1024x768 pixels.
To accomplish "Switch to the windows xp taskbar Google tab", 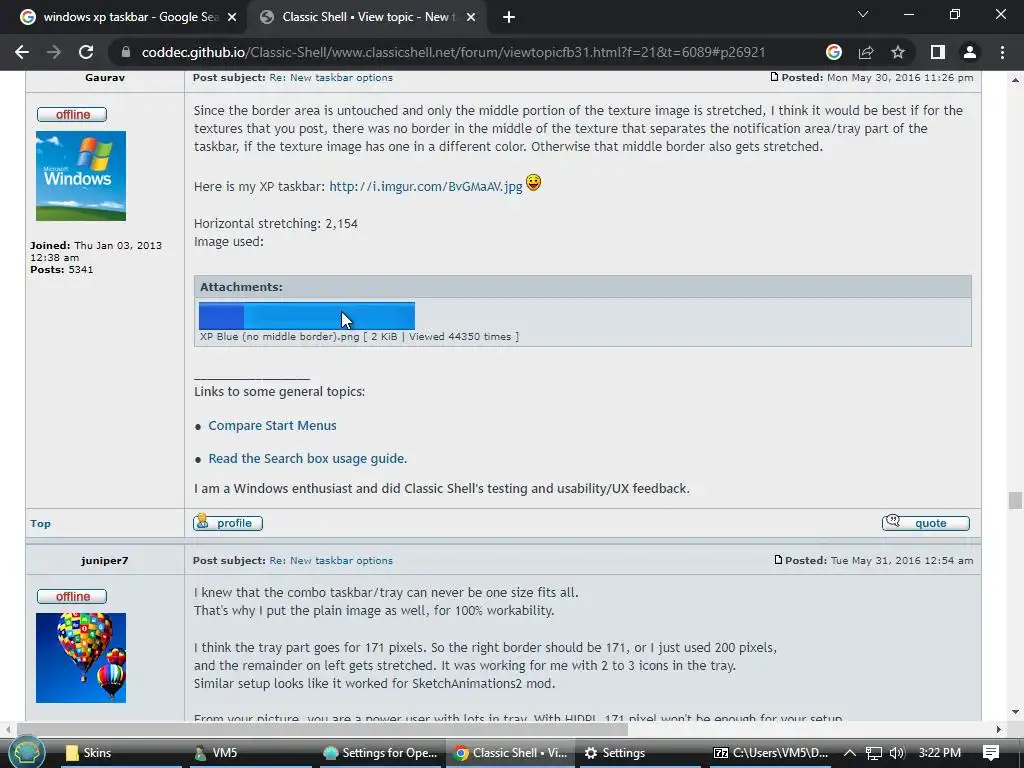I will (129, 17).
